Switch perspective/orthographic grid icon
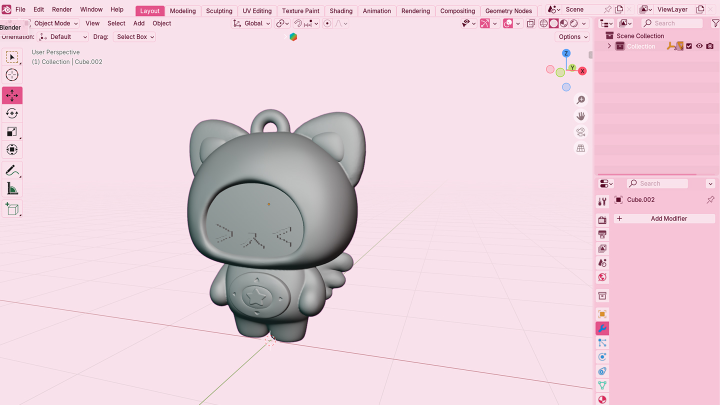The image size is (720, 405). coord(581,148)
